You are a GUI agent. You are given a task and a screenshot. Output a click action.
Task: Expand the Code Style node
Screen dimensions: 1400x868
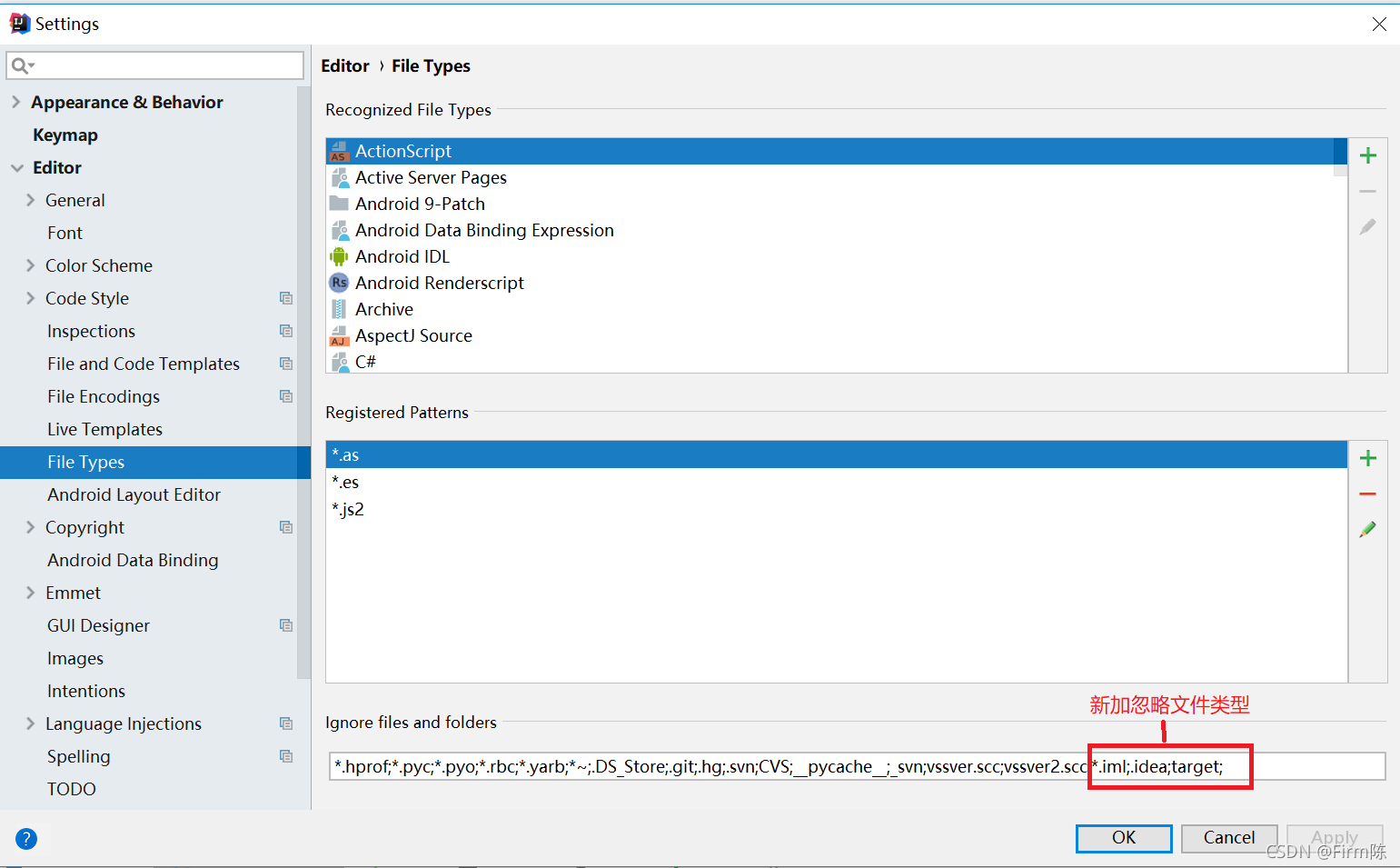point(31,298)
